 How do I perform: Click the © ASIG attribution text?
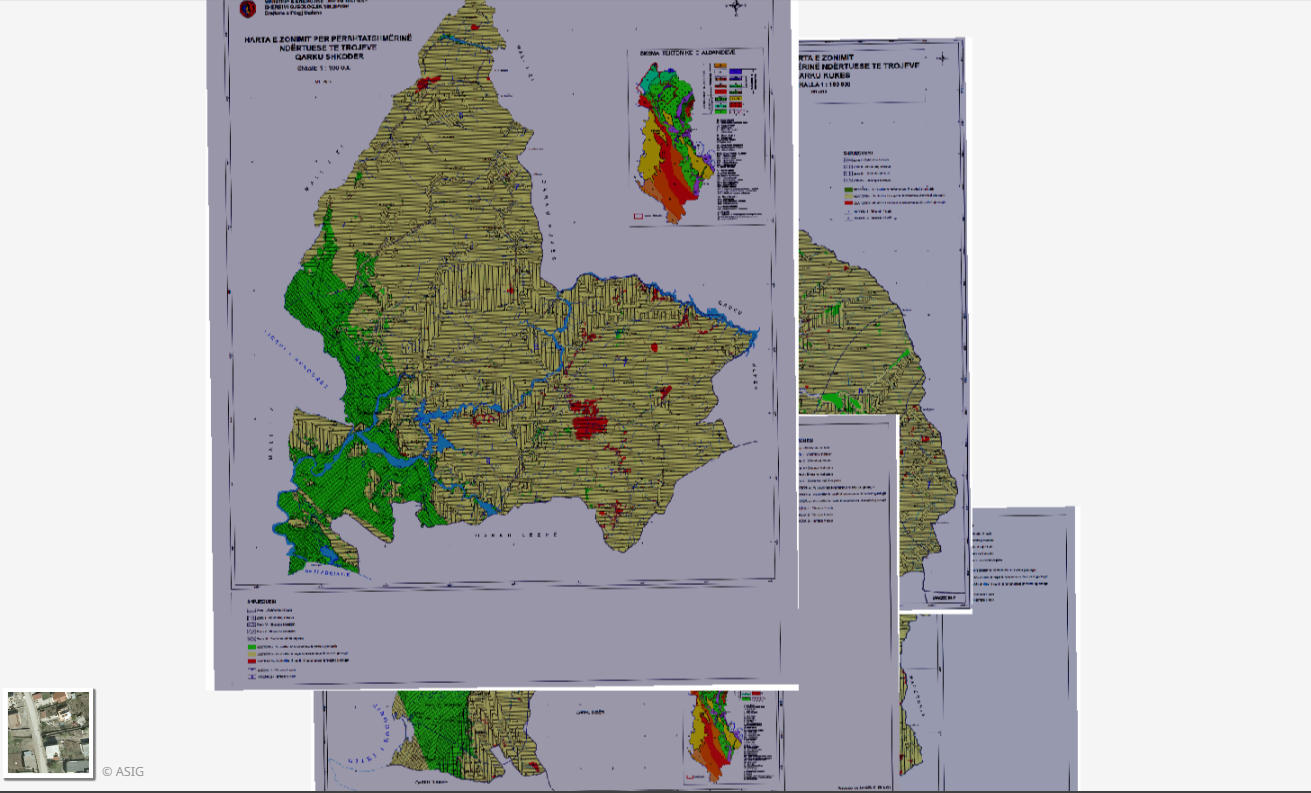point(123,771)
